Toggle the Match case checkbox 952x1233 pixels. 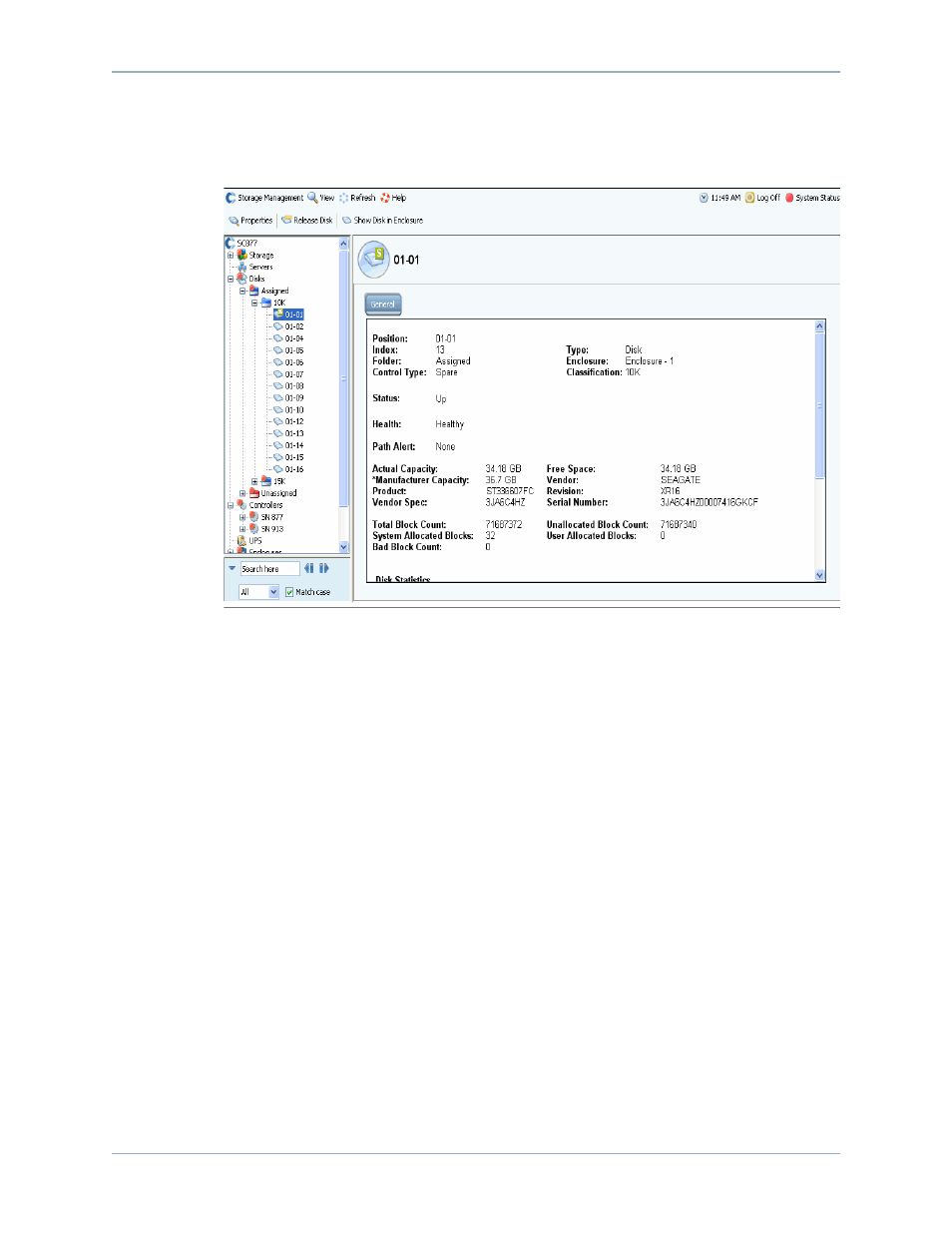point(289,592)
